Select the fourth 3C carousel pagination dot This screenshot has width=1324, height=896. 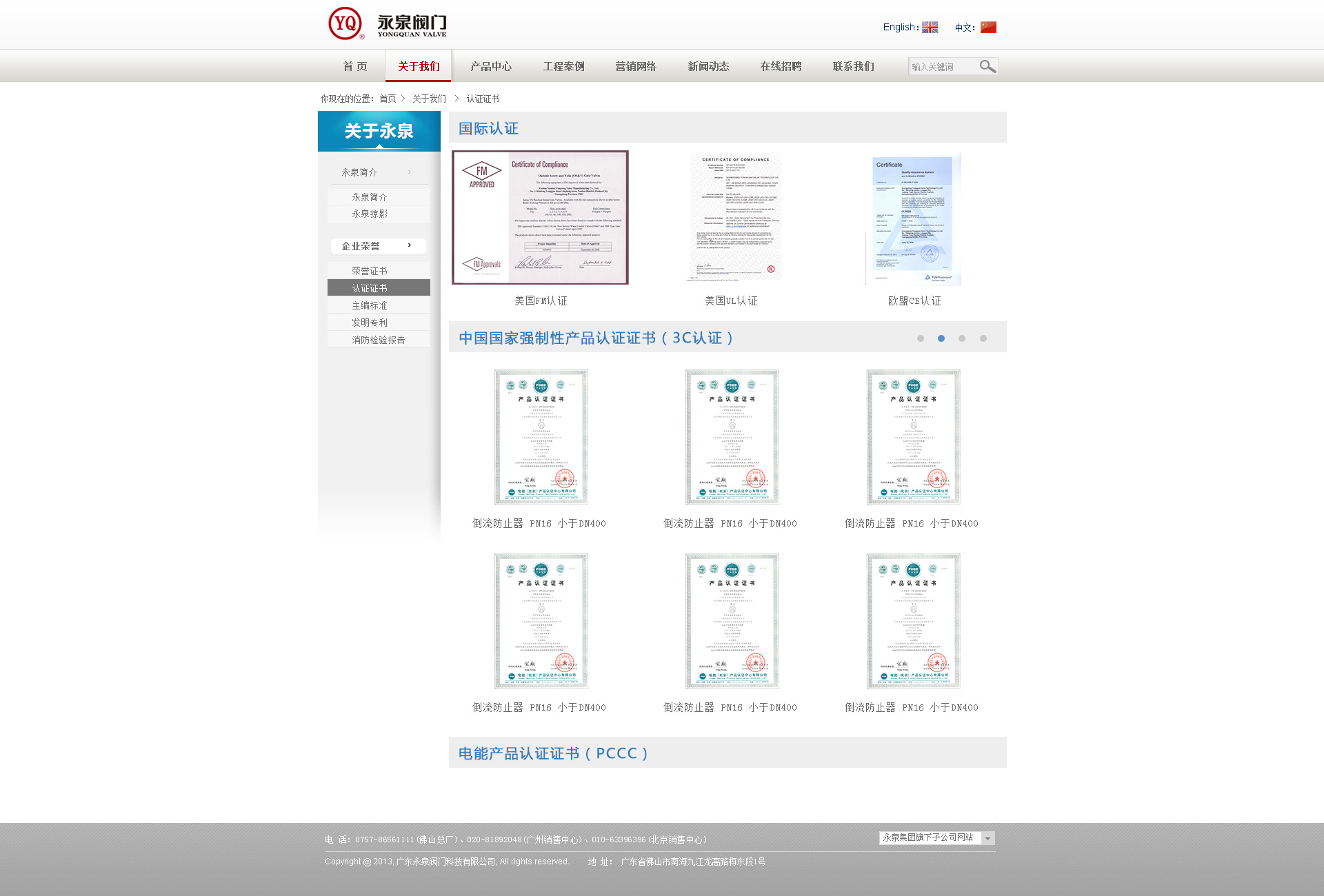tap(983, 338)
